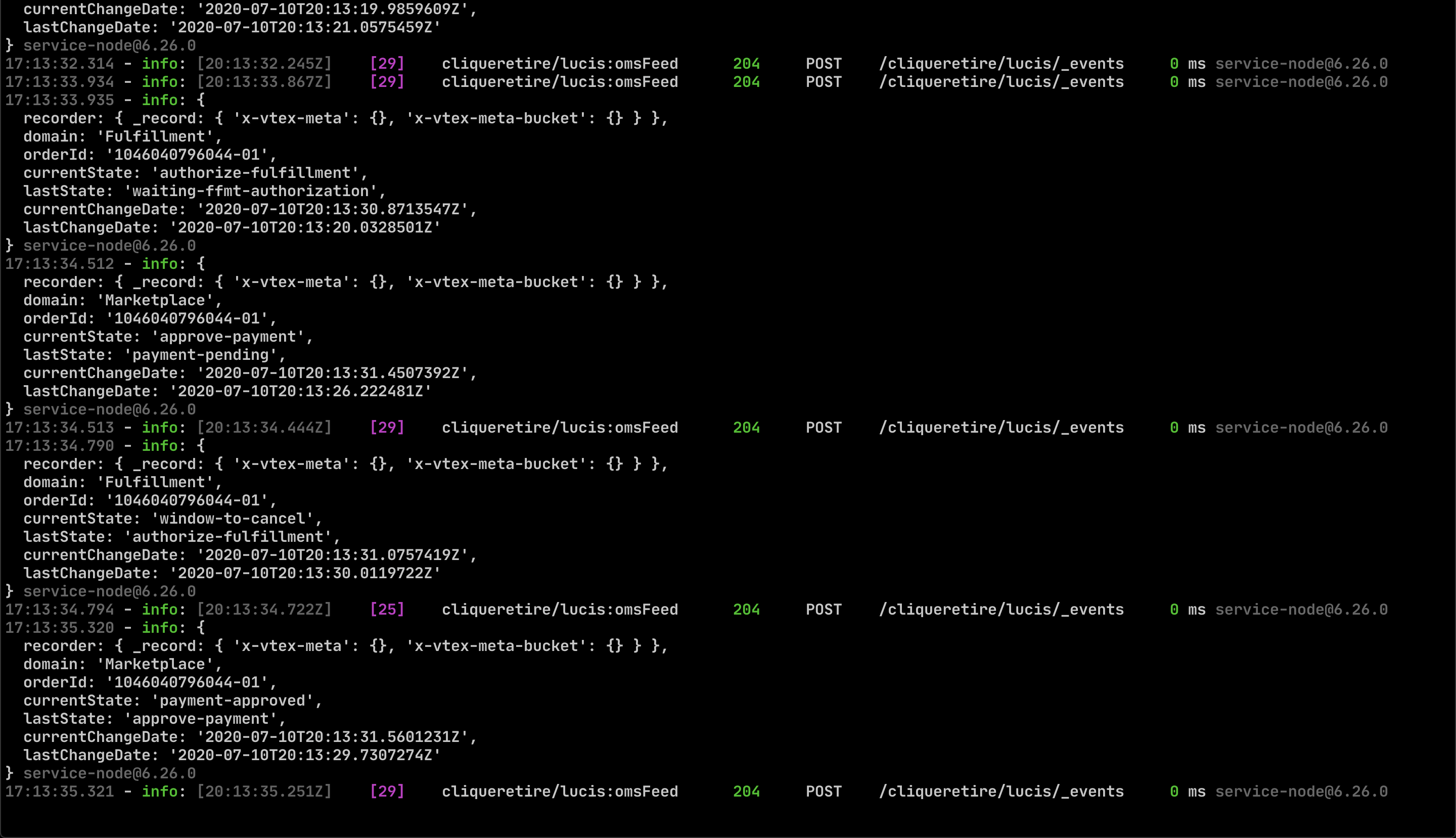The image size is (1456, 838).
Task: Click the 204 status code at 17:13:33
Action: [749, 82]
